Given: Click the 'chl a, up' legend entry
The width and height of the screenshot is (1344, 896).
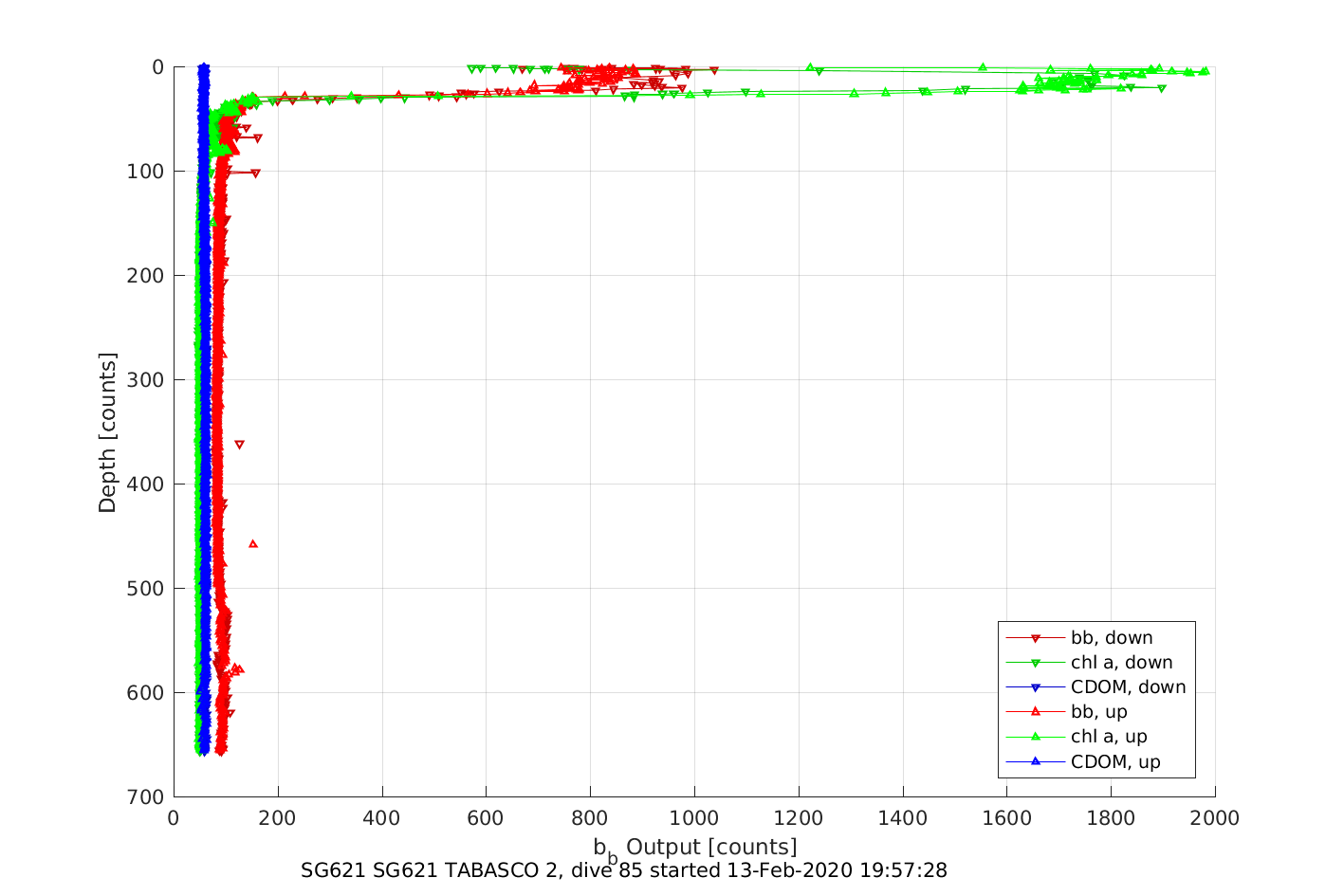Looking at the screenshot, I should click(1077, 737).
